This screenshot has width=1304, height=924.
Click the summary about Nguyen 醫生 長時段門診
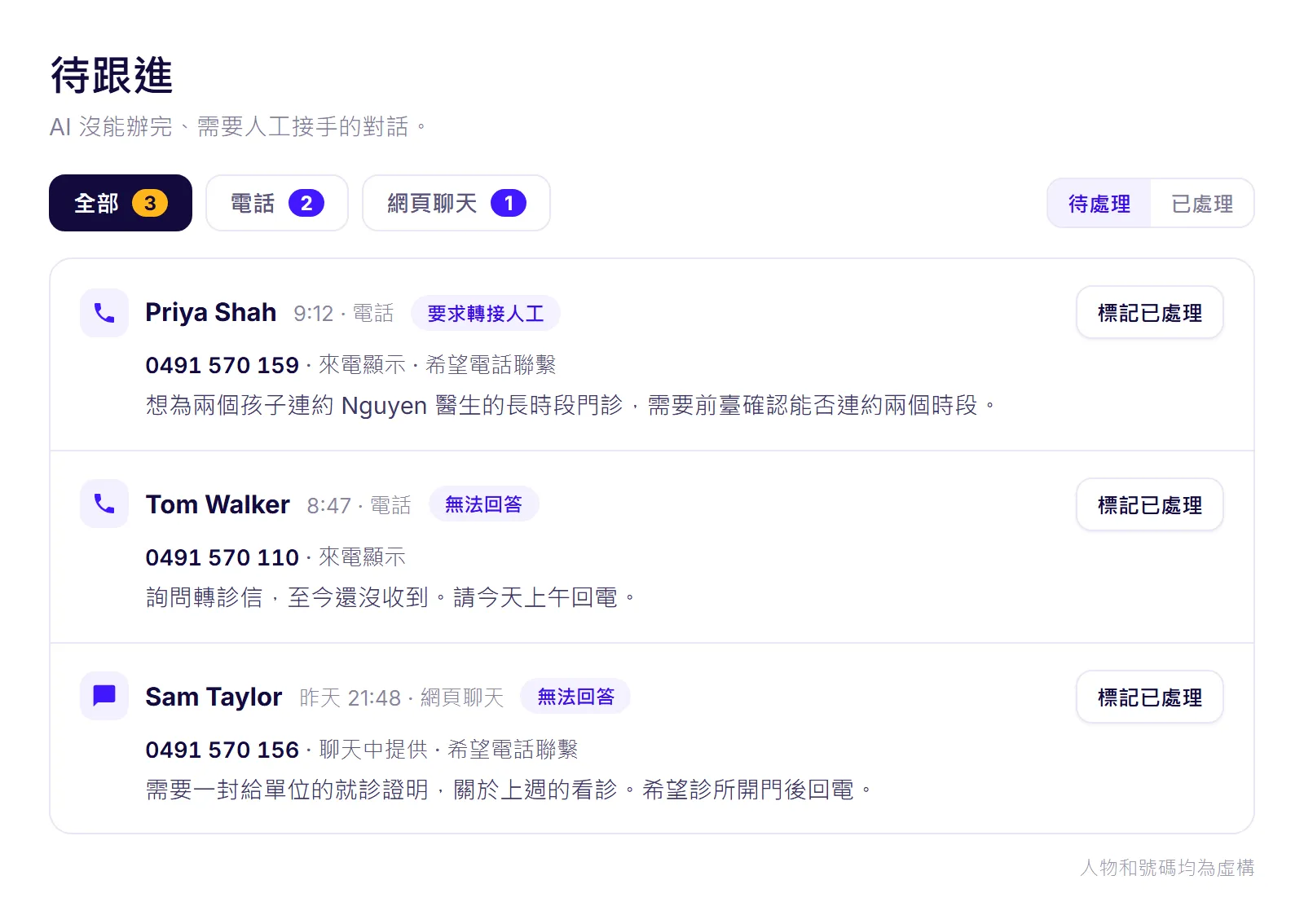[x=570, y=405]
